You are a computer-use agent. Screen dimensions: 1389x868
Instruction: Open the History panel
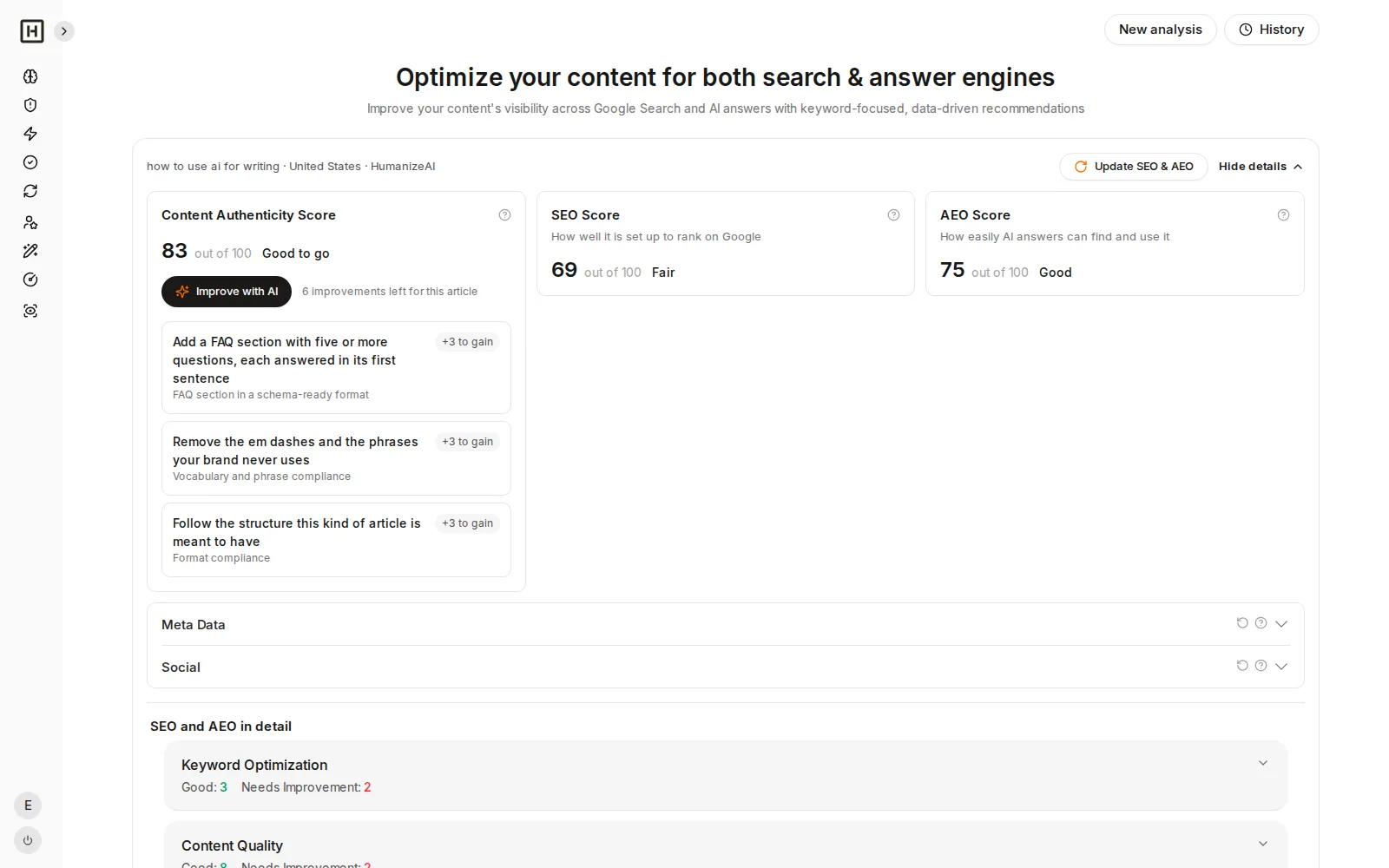1271,30
